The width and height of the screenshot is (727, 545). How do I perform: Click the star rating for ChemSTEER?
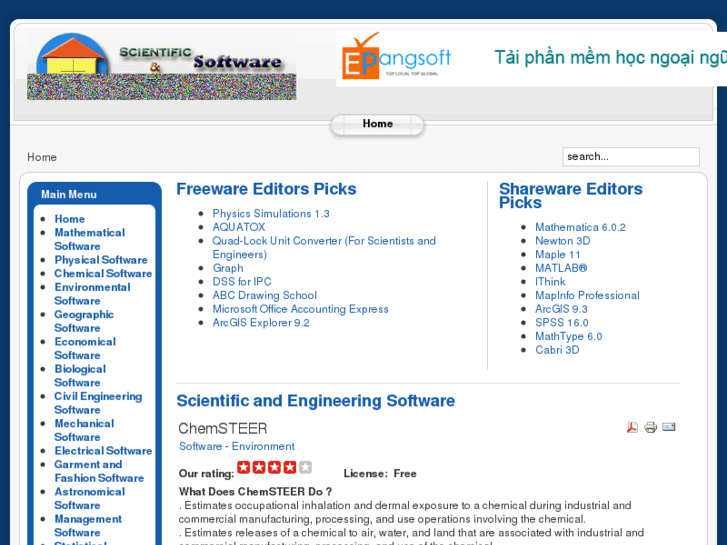(274, 468)
